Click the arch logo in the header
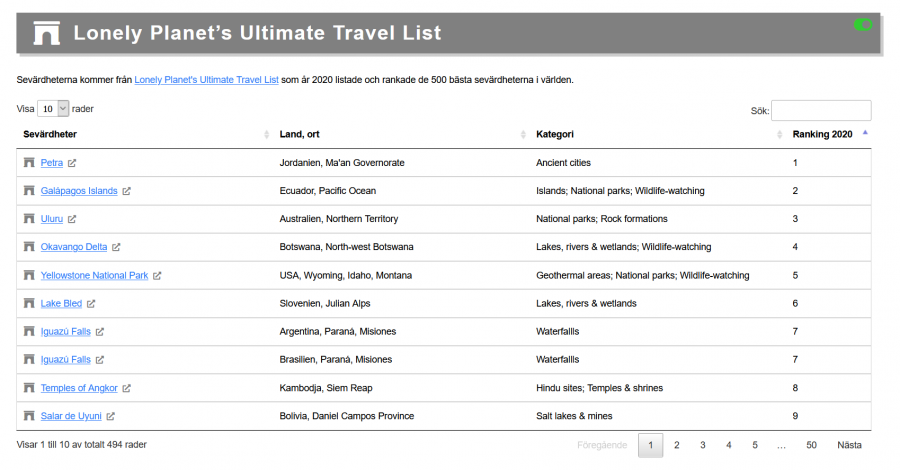 pyautogui.click(x=47, y=34)
